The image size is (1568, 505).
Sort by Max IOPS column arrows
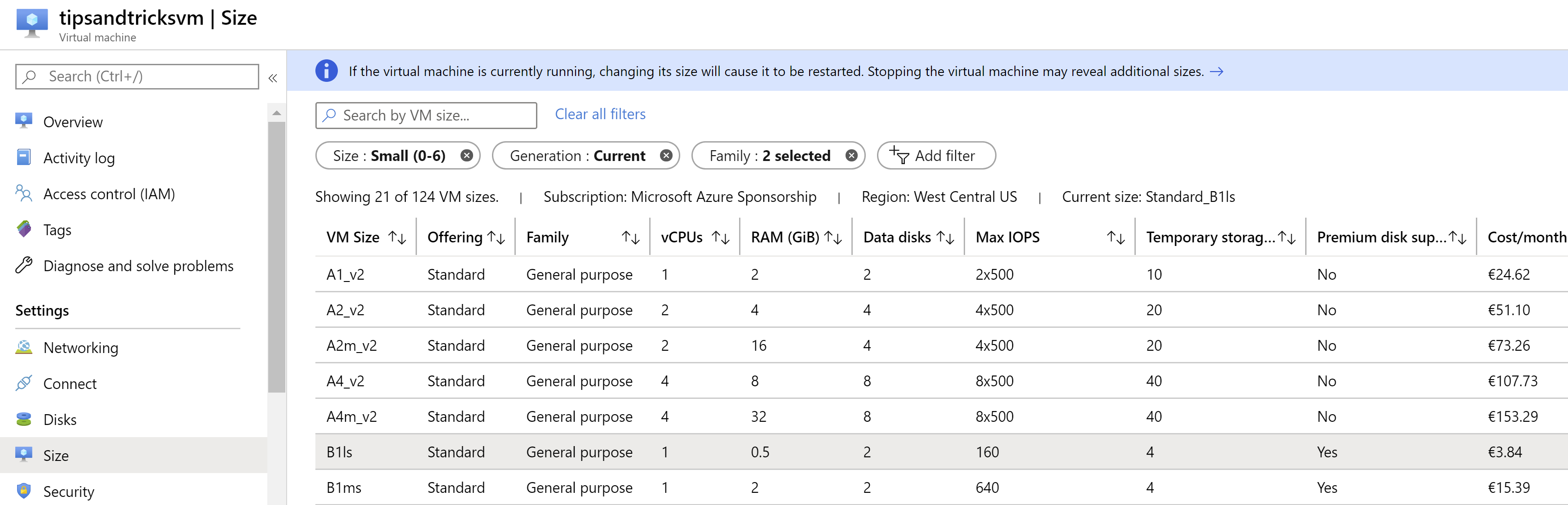point(1116,237)
